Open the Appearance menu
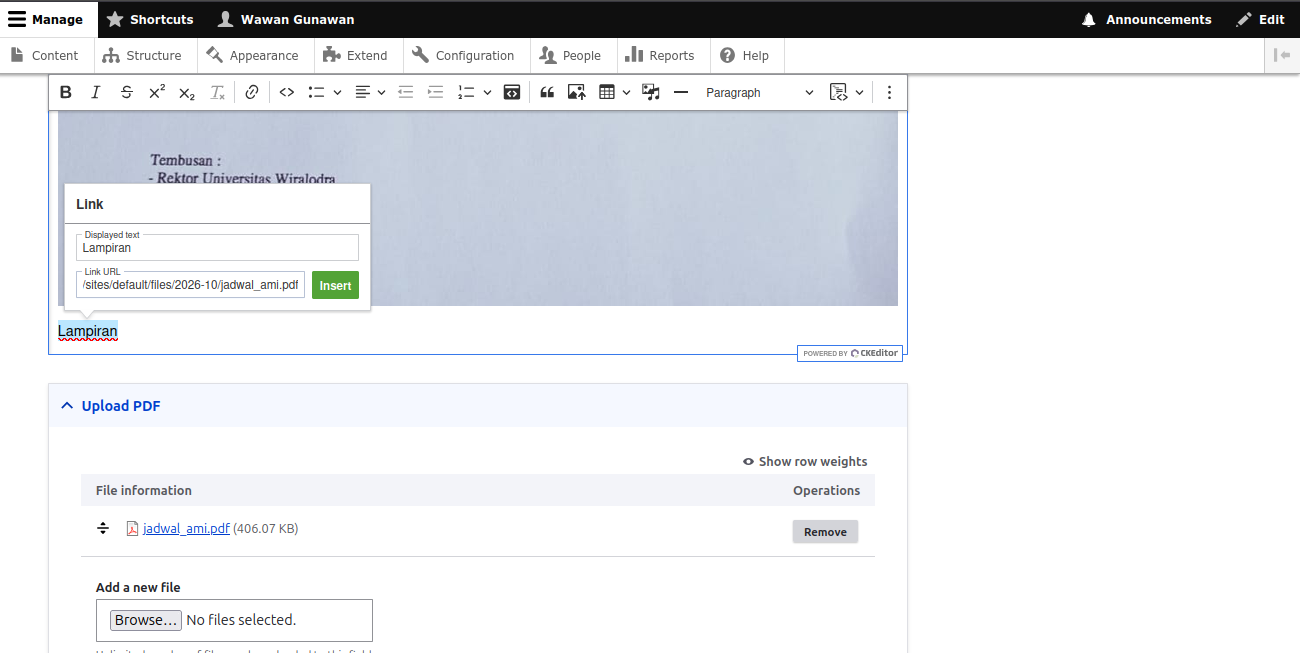Viewport: 1300px width, 653px height. pyautogui.click(x=254, y=56)
